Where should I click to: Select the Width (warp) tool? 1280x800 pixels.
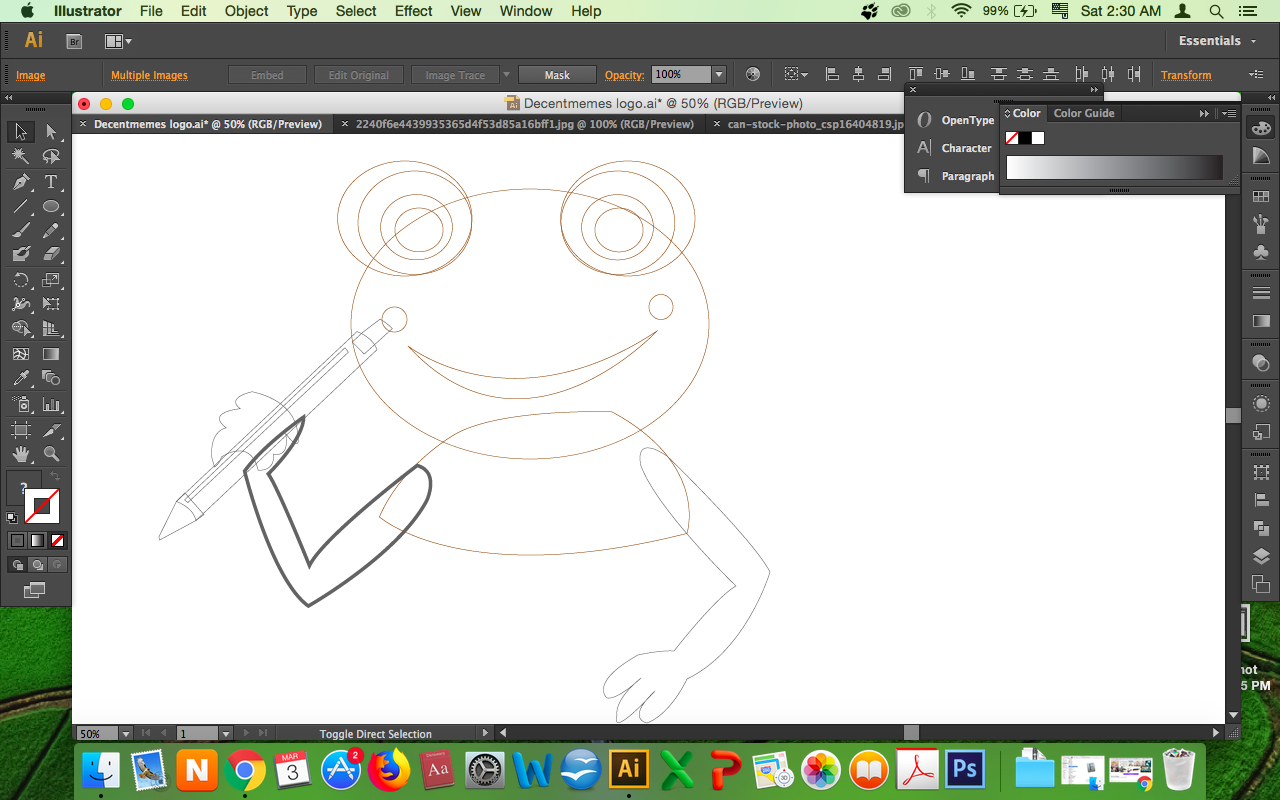pos(21,304)
